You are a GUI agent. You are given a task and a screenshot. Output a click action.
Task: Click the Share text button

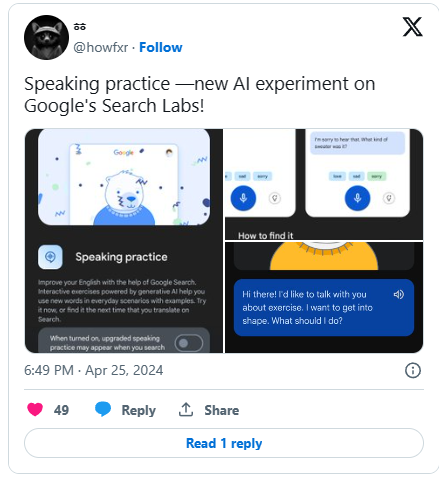pyautogui.click(x=222, y=410)
